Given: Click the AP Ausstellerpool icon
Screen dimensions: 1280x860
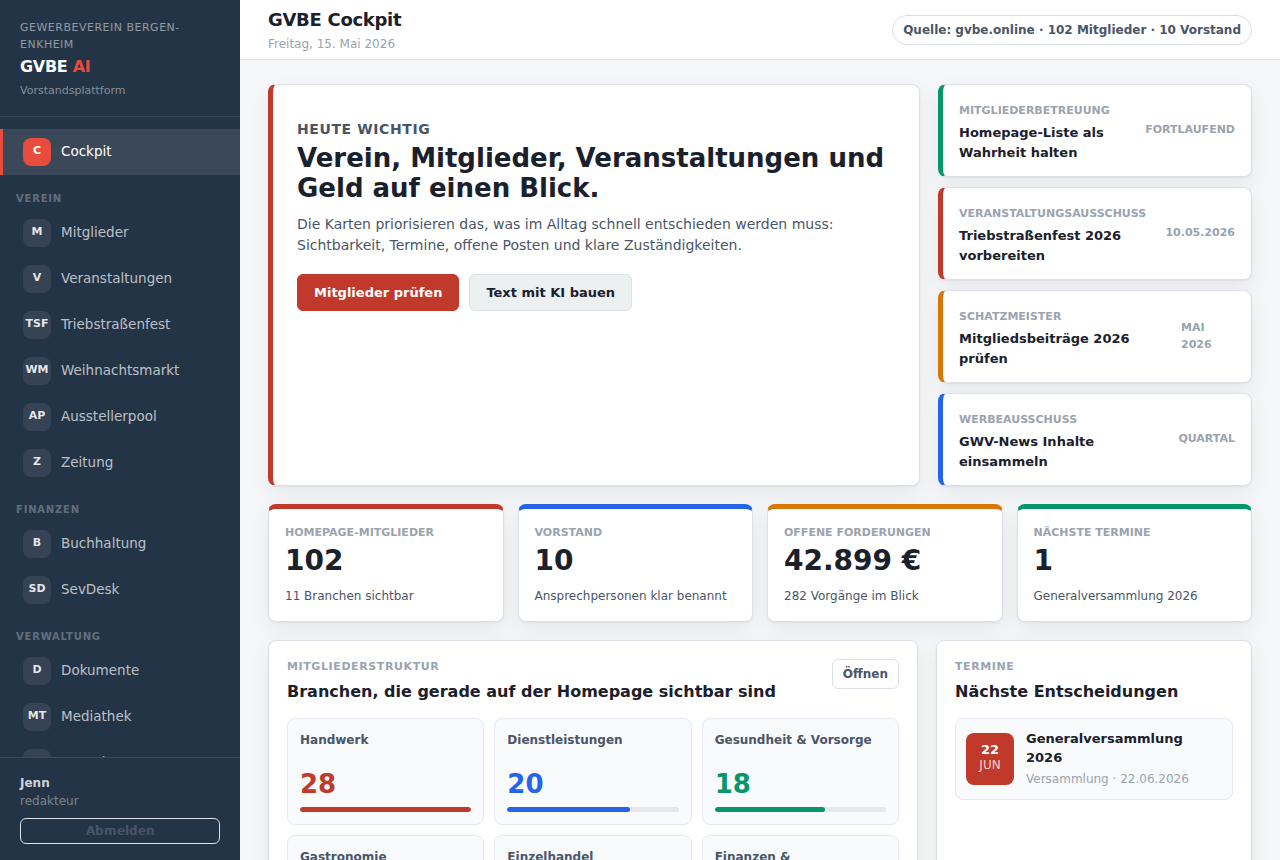Looking at the screenshot, I should [x=37, y=416].
